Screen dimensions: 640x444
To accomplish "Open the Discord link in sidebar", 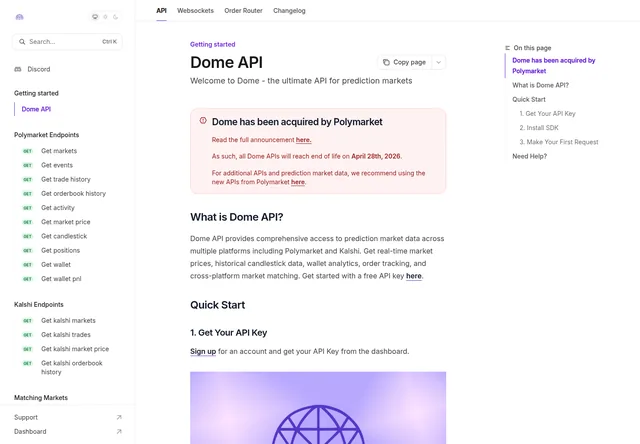I will (38, 69).
